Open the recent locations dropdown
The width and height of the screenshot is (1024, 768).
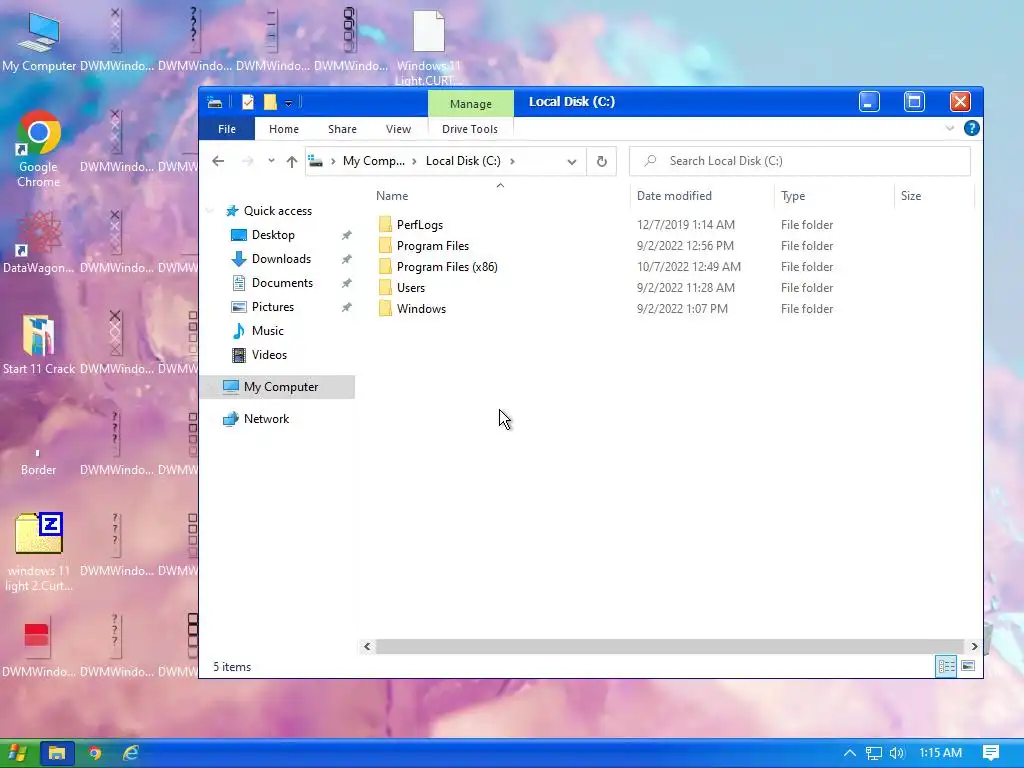tap(270, 161)
